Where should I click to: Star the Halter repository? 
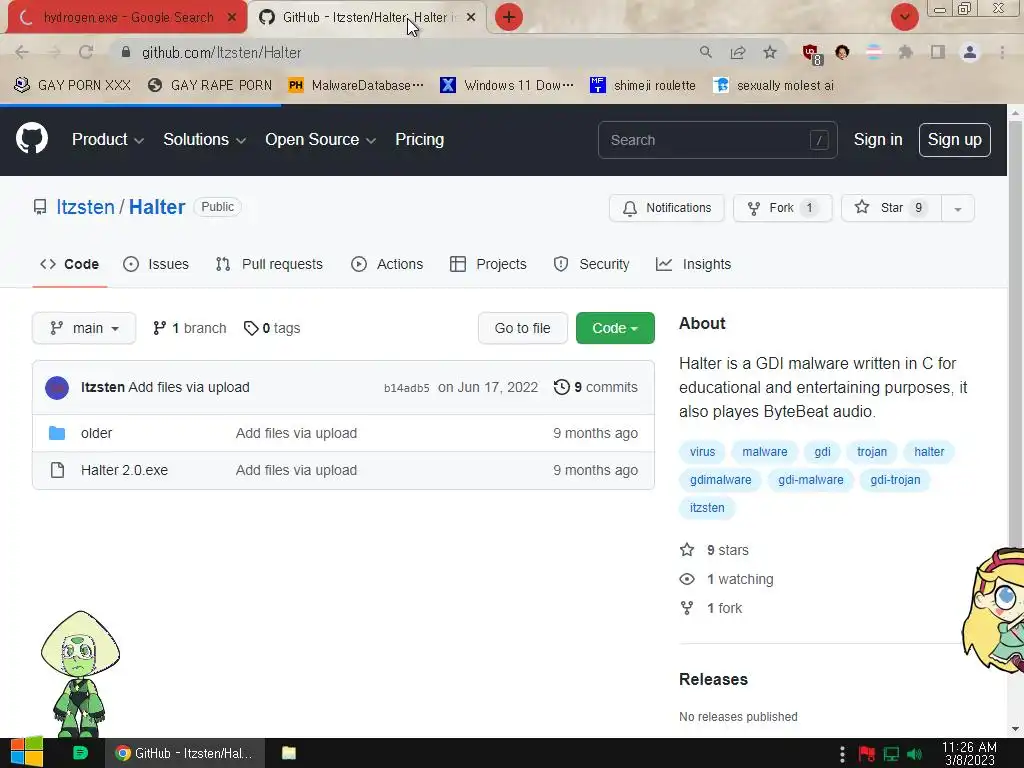891,208
